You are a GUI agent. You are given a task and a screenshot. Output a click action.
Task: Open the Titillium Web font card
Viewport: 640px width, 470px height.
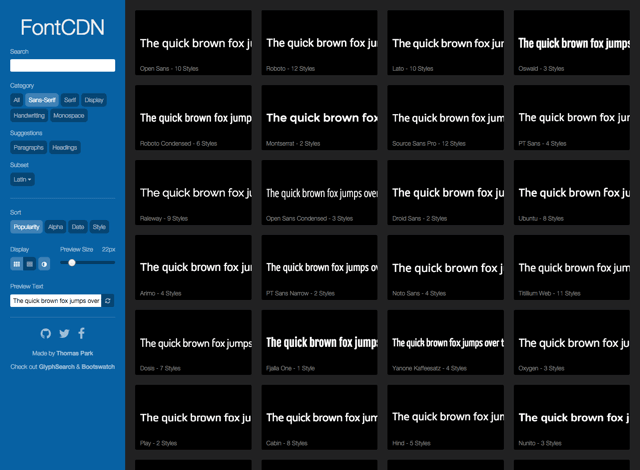click(x=572, y=268)
